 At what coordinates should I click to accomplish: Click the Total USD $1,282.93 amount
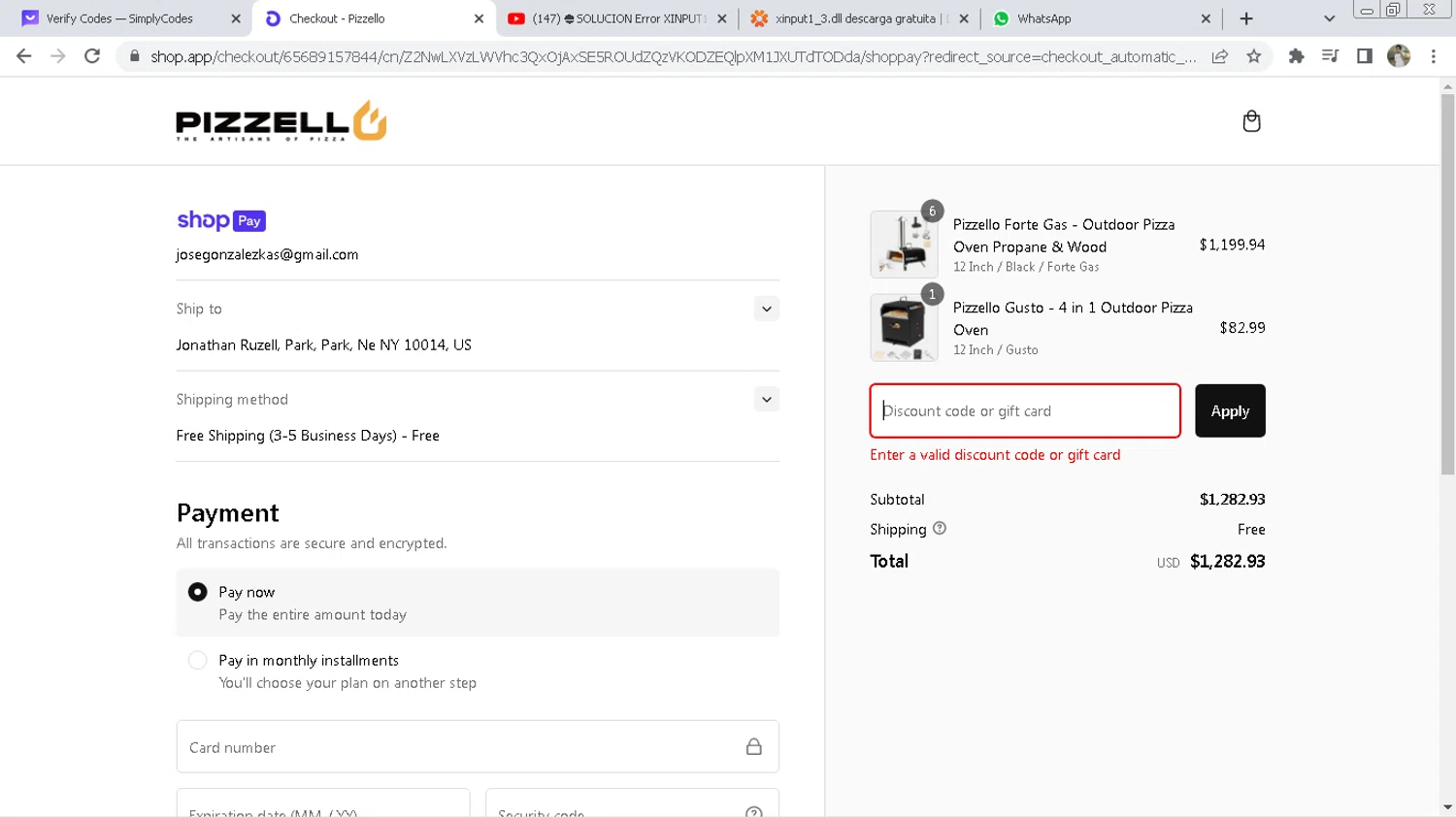pyautogui.click(x=1227, y=562)
